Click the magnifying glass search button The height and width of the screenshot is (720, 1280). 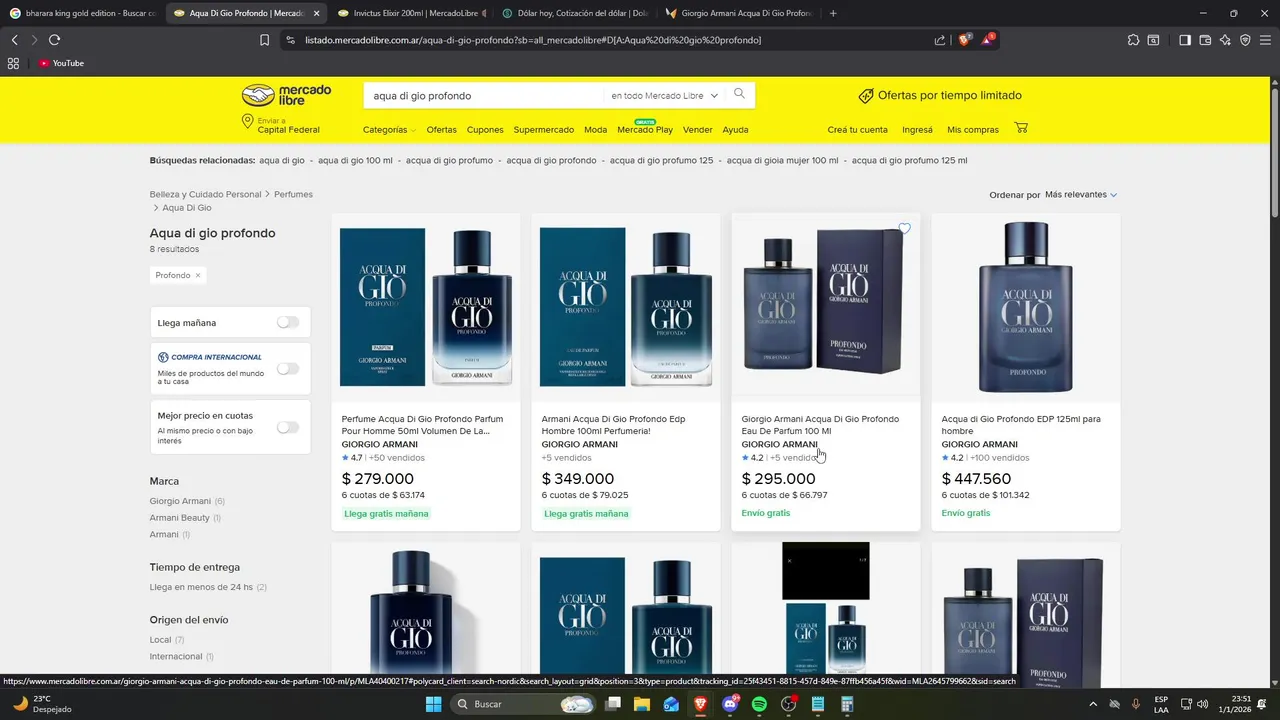[739, 95]
